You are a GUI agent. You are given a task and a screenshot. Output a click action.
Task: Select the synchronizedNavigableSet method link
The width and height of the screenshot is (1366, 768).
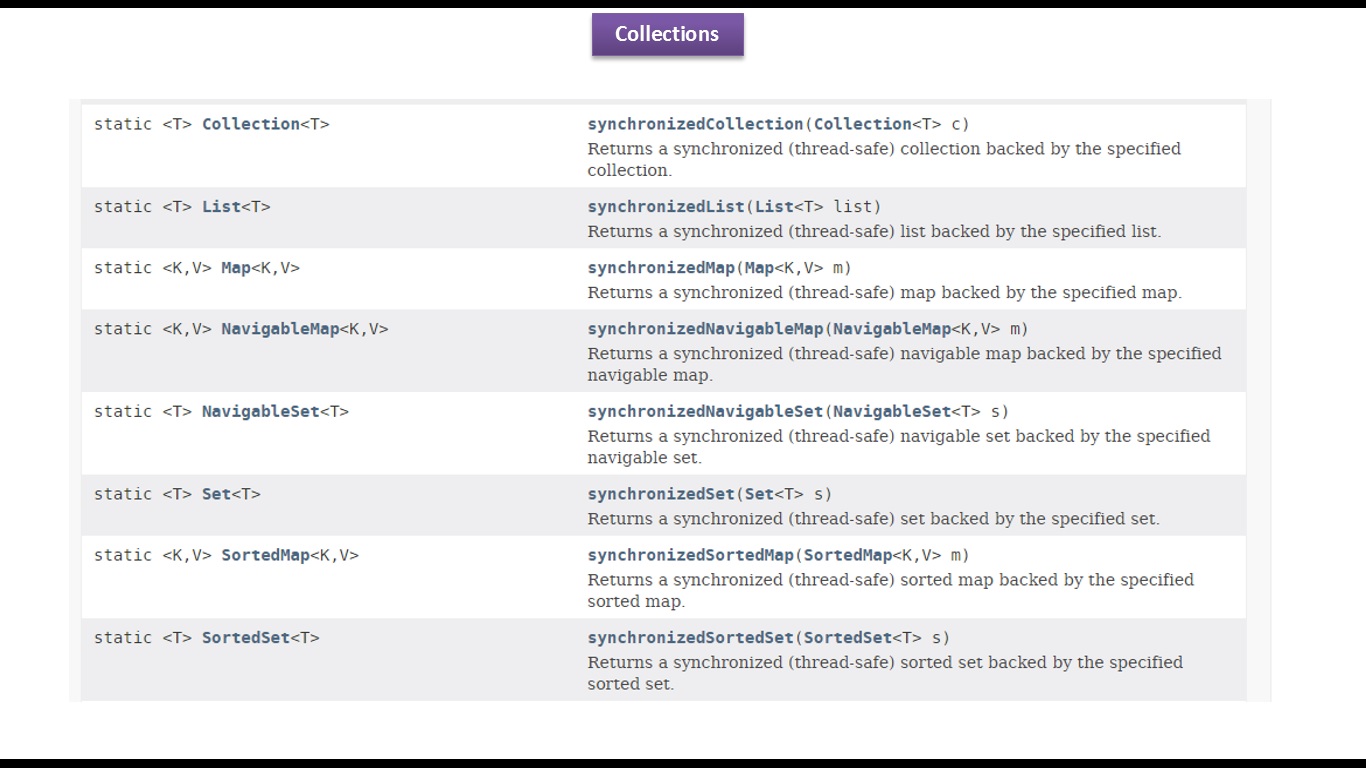[705, 412]
